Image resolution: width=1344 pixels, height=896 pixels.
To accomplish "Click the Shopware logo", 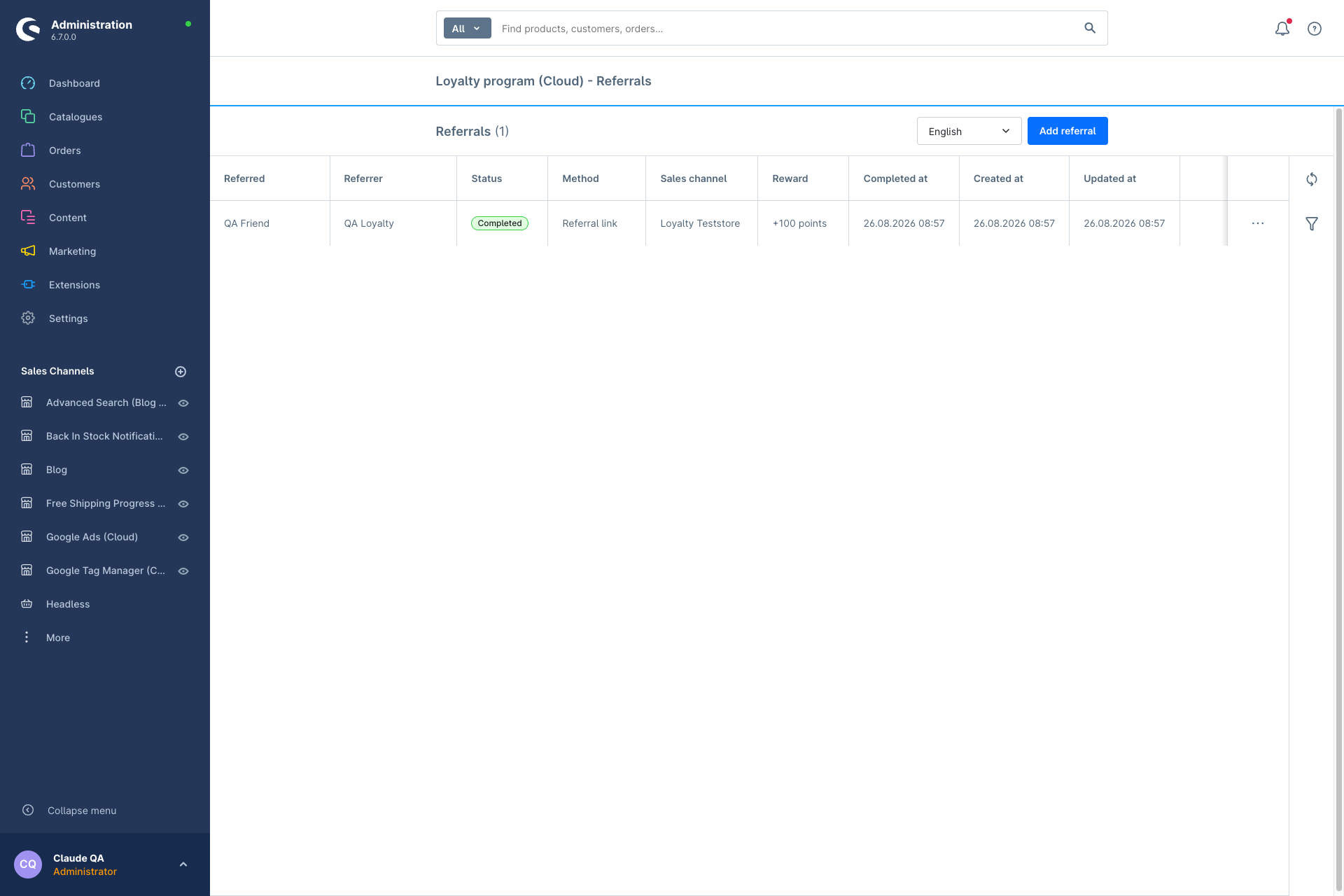I will 28,29.
